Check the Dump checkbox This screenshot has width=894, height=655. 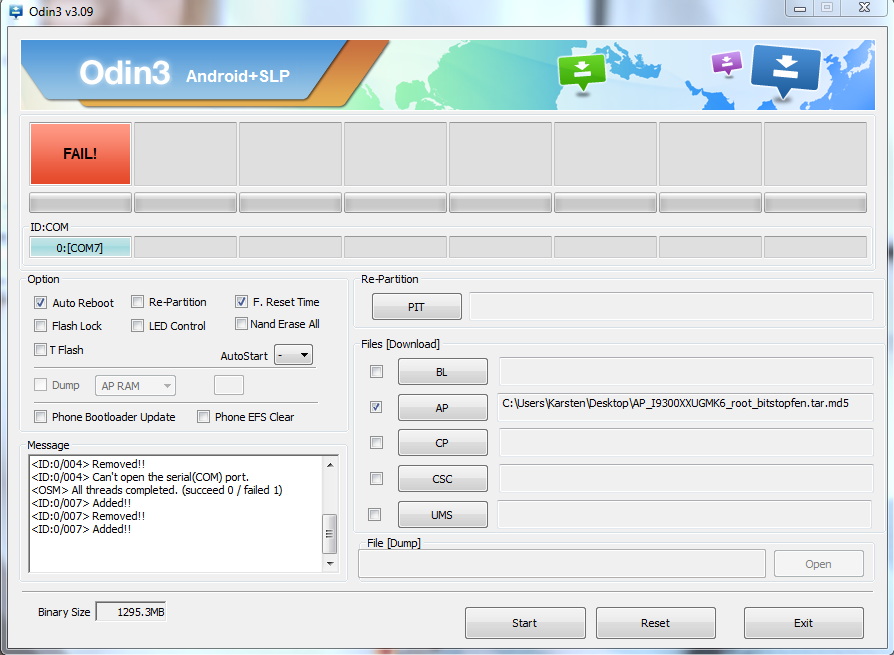click(40, 385)
